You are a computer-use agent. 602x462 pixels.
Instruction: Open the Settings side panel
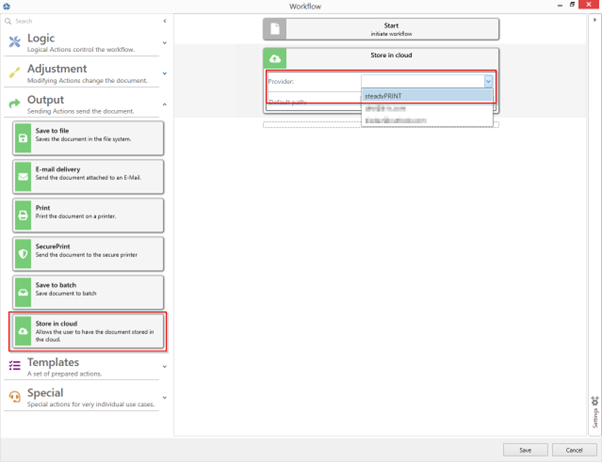[x=594, y=412]
